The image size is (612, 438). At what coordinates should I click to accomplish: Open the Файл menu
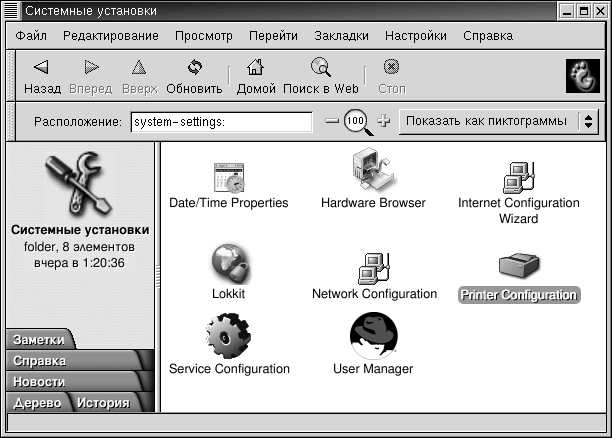[x=31, y=36]
